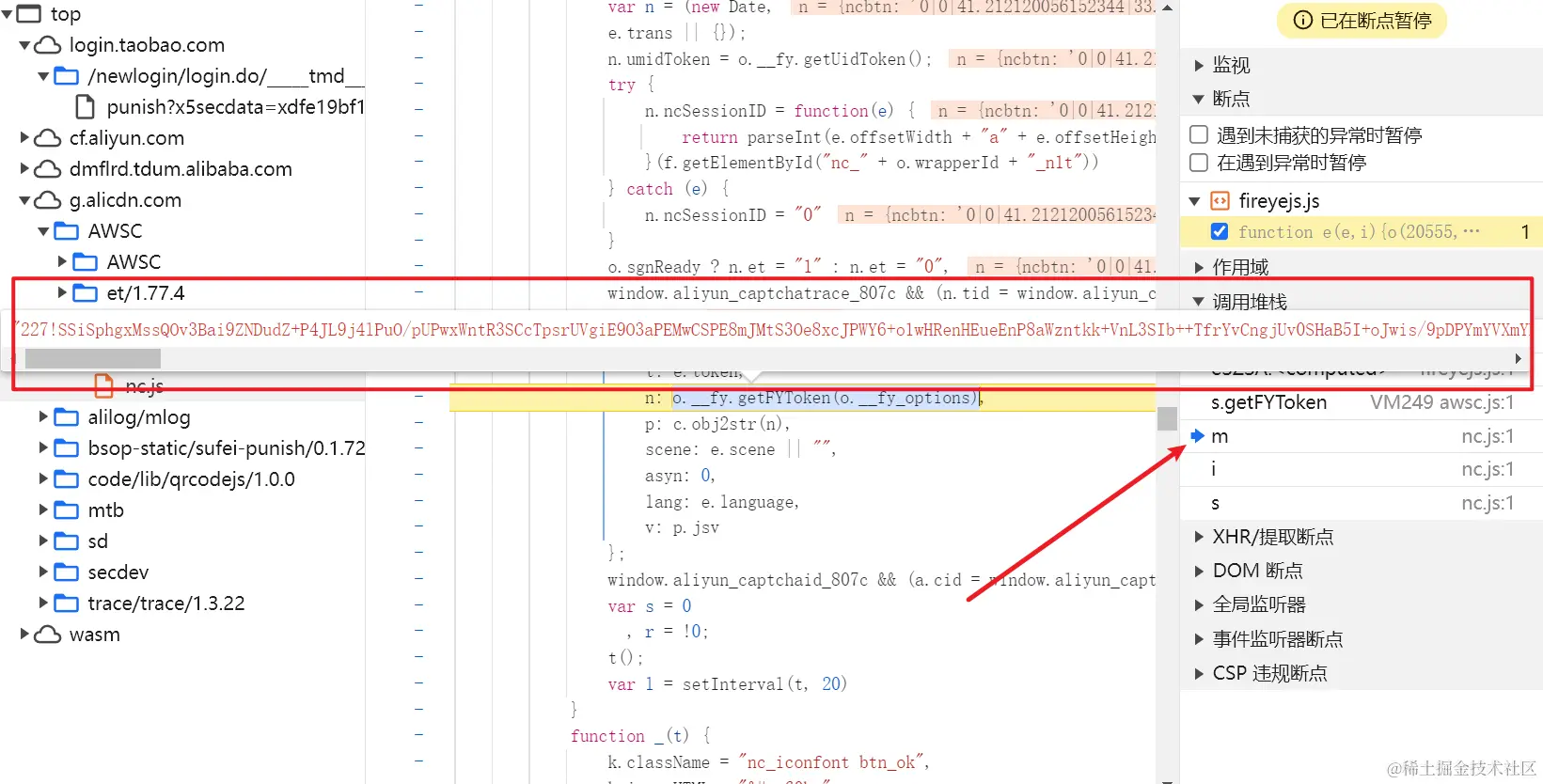This screenshot has width=1543, height=784.
Task: Expand the 作用域 scope section
Action: coord(1199,268)
